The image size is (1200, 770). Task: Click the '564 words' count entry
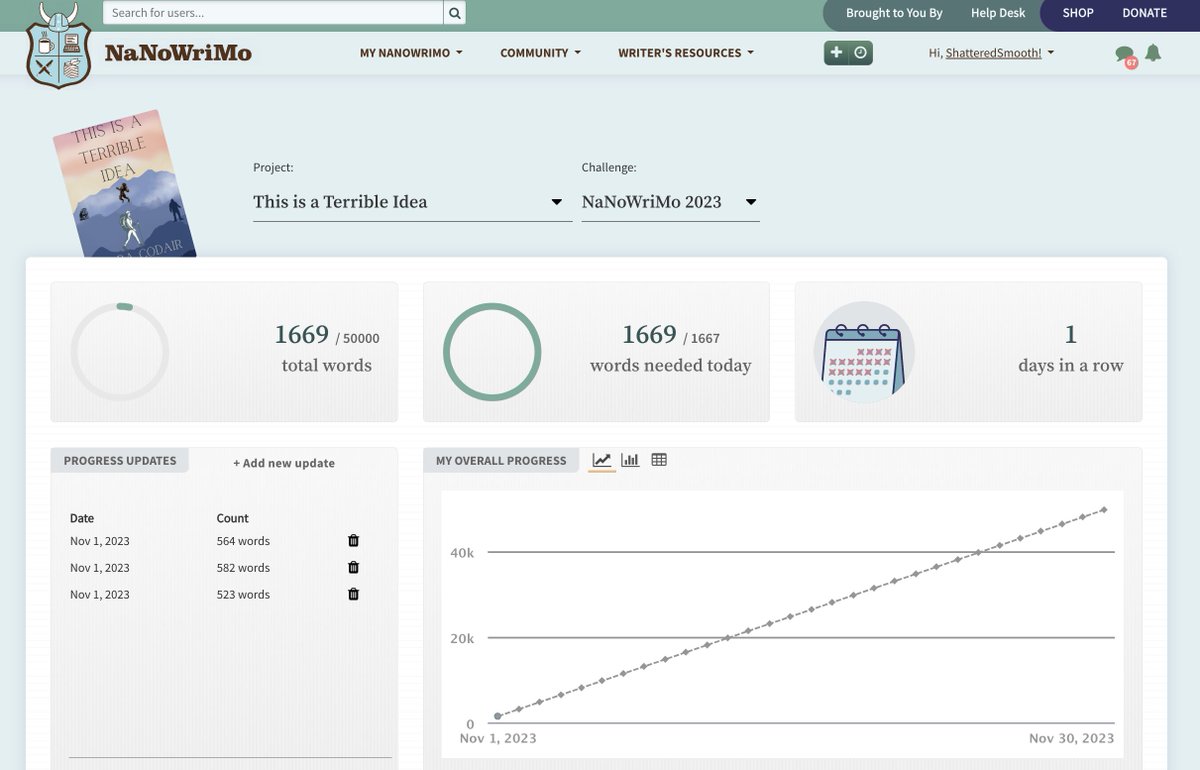[243, 541]
